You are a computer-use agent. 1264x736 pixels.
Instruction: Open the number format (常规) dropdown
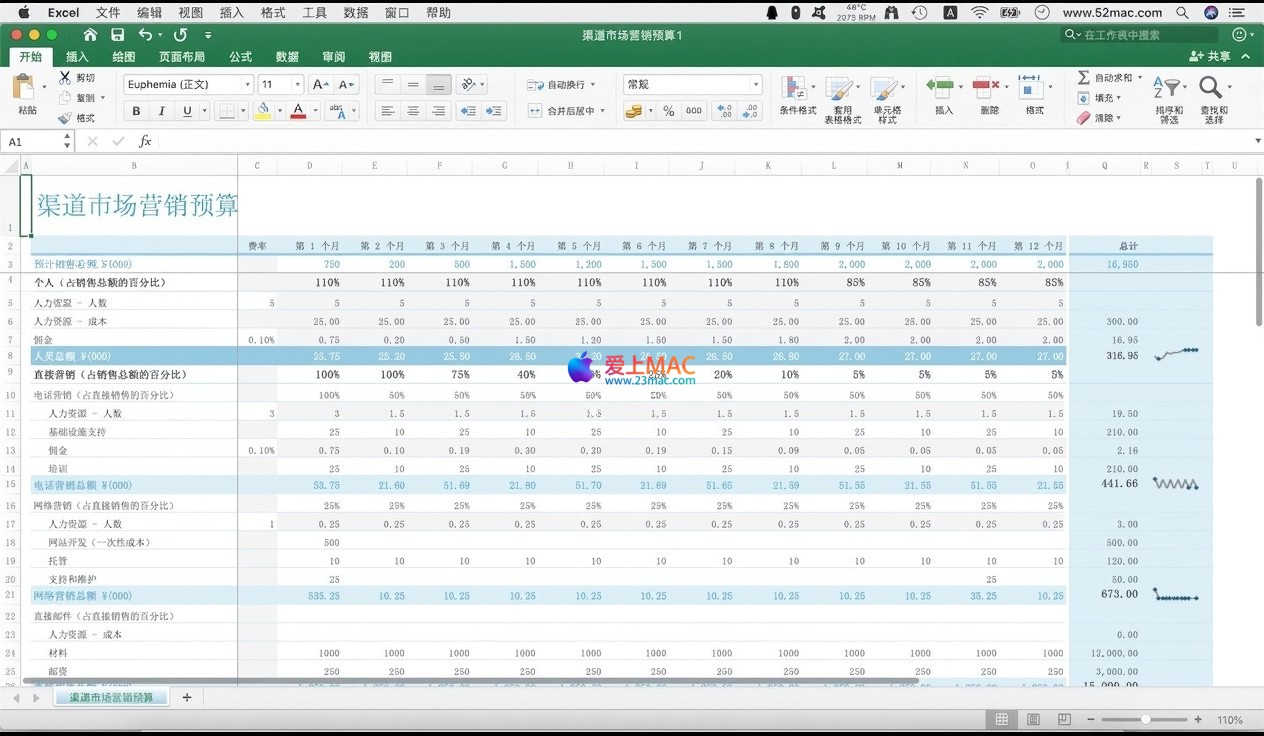coord(755,85)
